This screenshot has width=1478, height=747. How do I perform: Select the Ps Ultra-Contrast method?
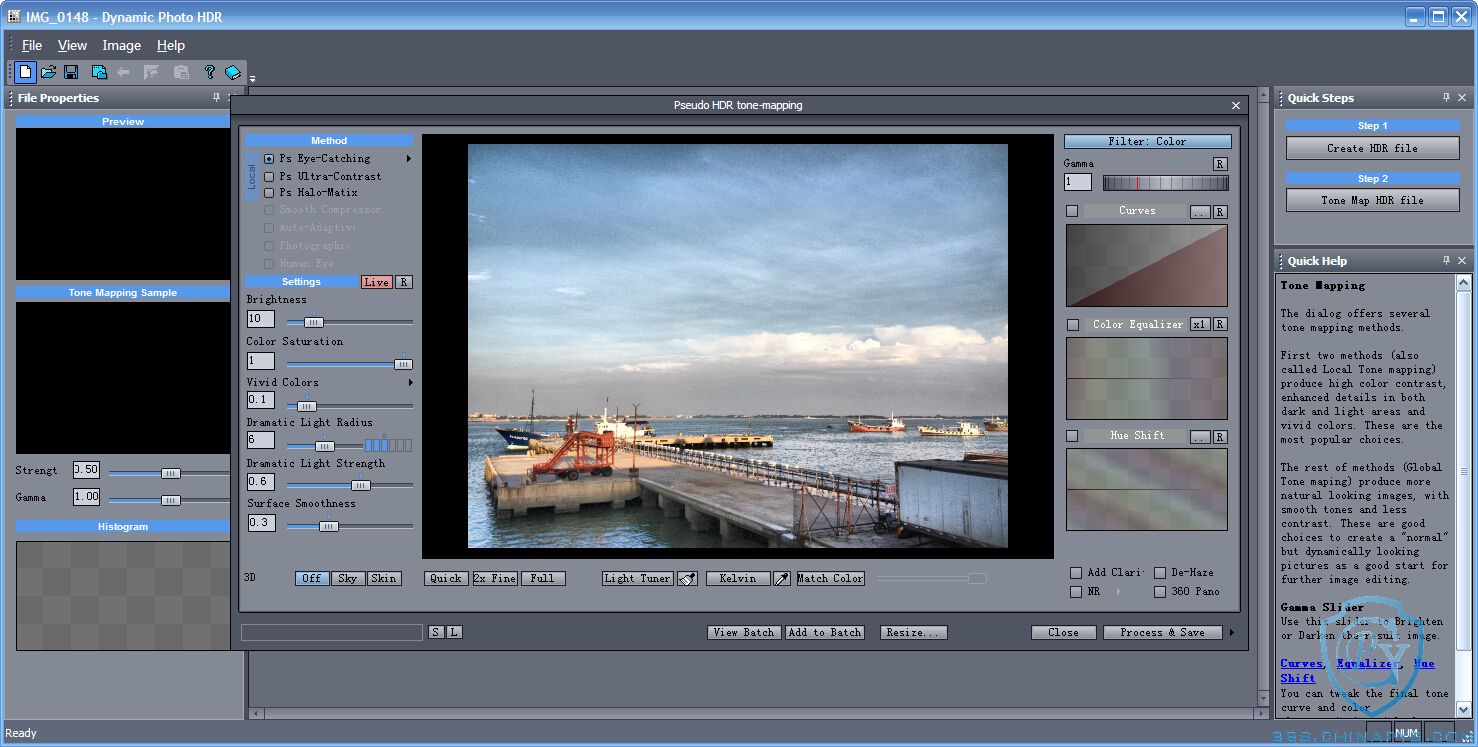(x=269, y=176)
